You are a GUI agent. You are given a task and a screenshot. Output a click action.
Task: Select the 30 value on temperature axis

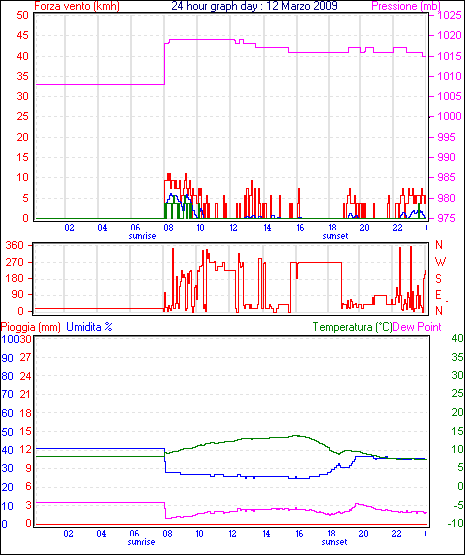[457, 375]
